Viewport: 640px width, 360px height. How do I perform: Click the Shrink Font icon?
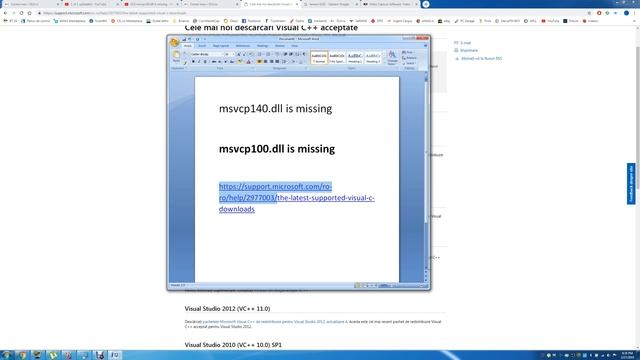pyautogui.click(x=244, y=54)
